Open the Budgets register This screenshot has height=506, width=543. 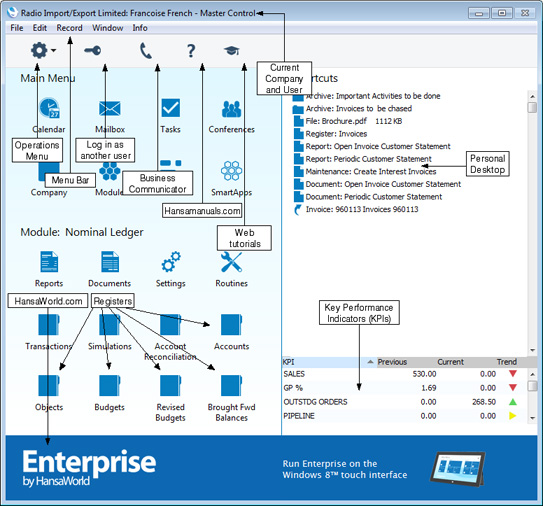(110, 385)
